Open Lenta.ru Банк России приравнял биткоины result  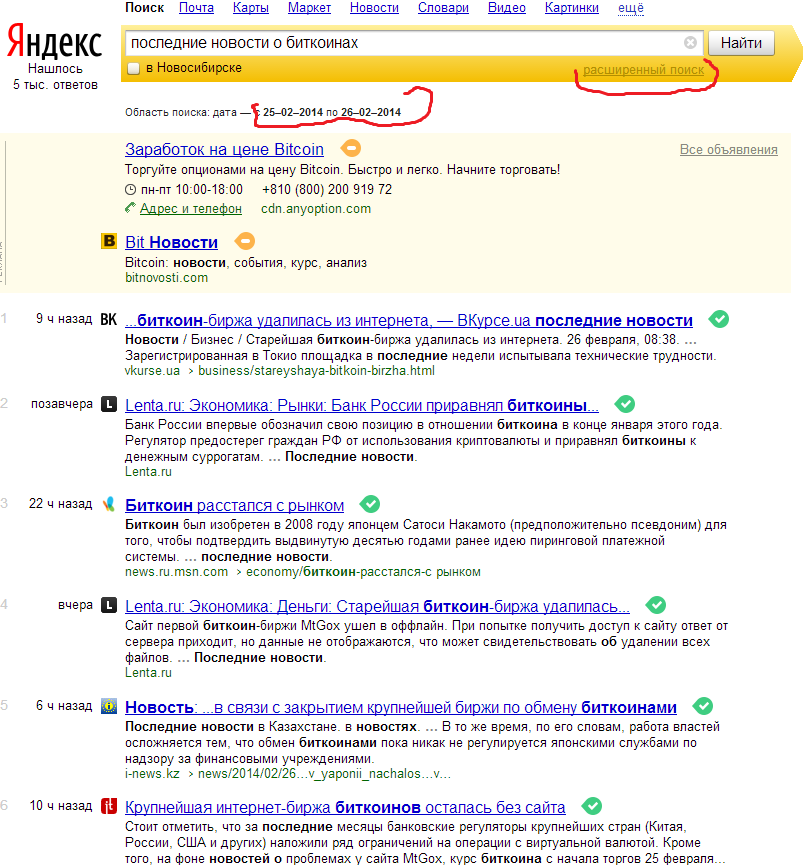coord(361,405)
